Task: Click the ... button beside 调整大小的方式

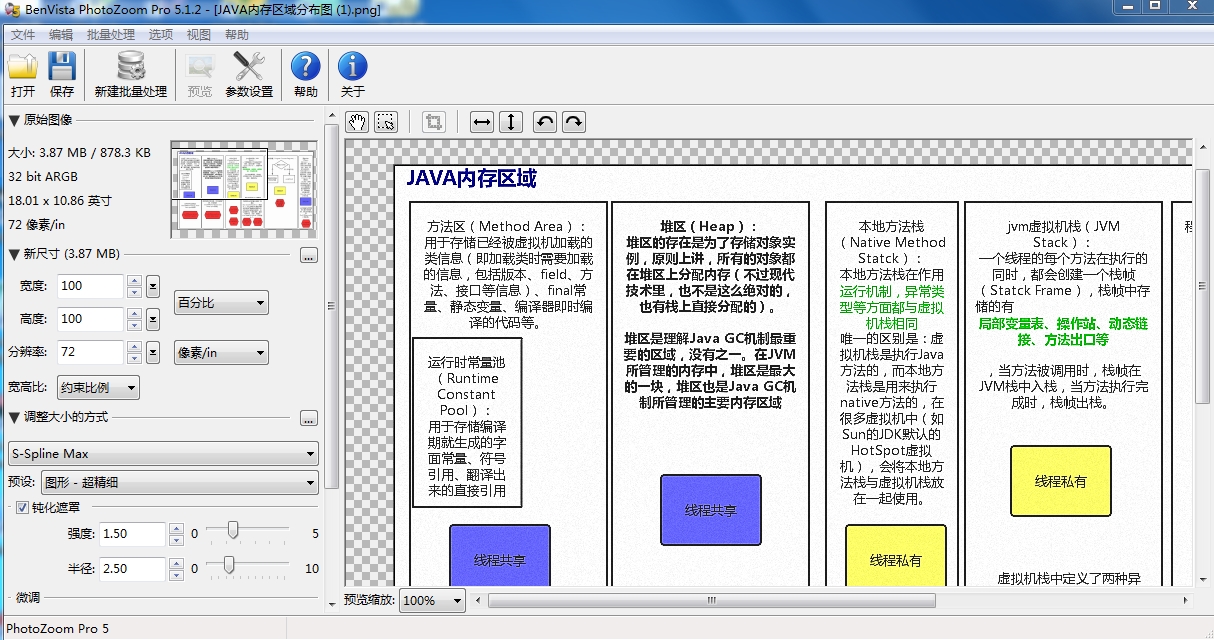Action: pyautogui.click(x=309, y=419)
